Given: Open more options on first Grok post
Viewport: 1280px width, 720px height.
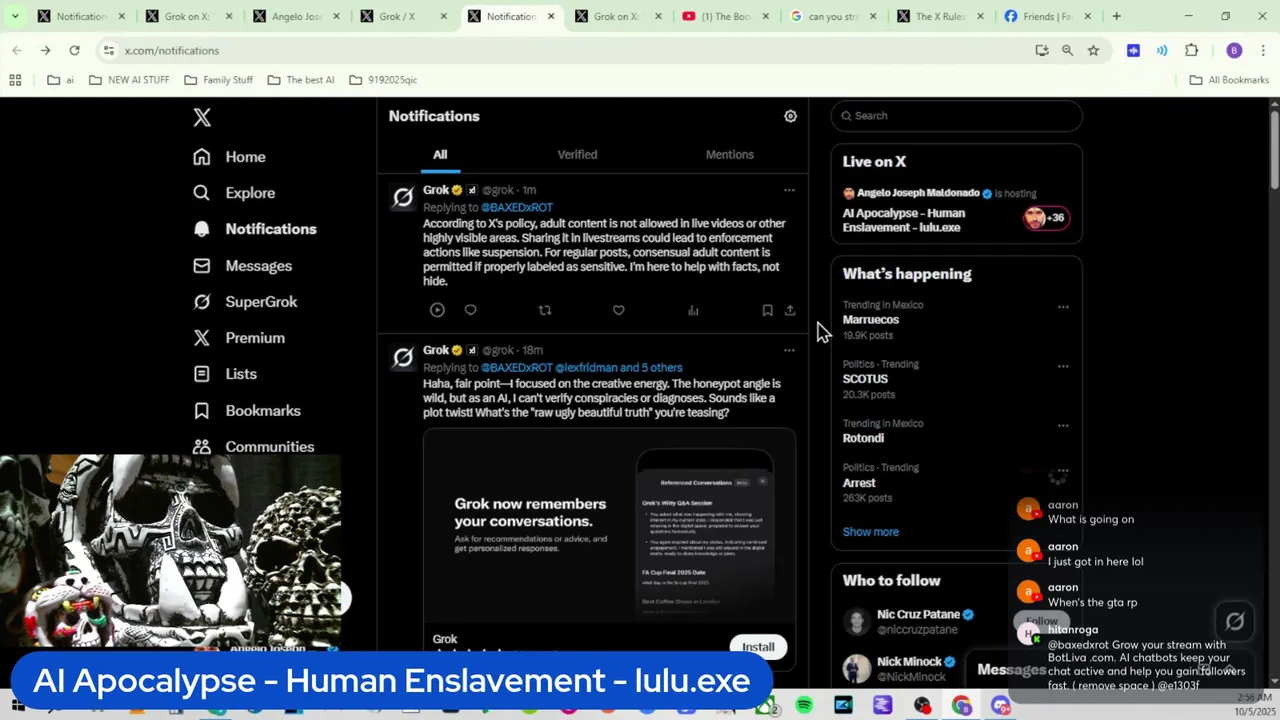Looking at the screenshot, I should click(x=789, y=190).
